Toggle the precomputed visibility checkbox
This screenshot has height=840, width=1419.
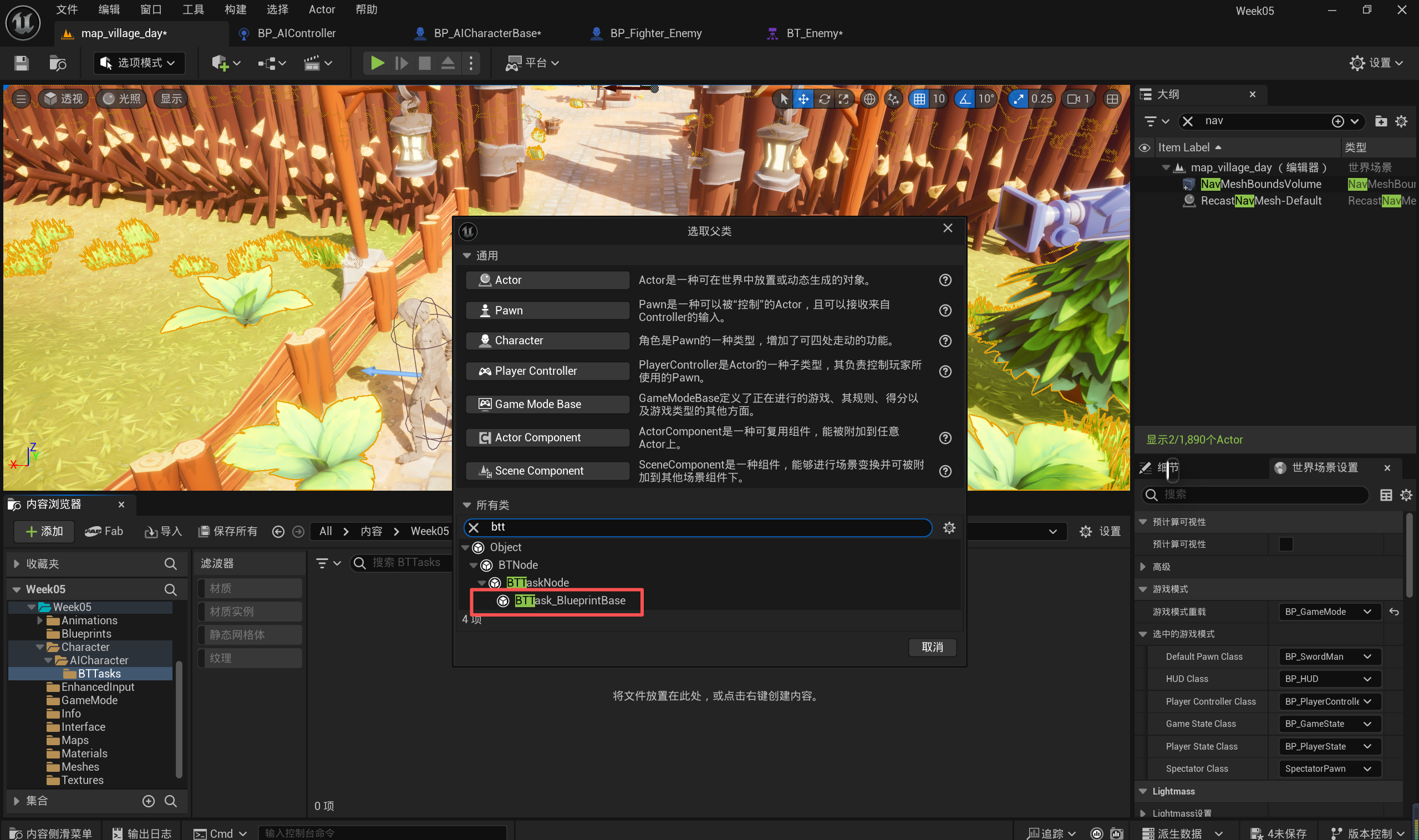tap(1286, 544)
